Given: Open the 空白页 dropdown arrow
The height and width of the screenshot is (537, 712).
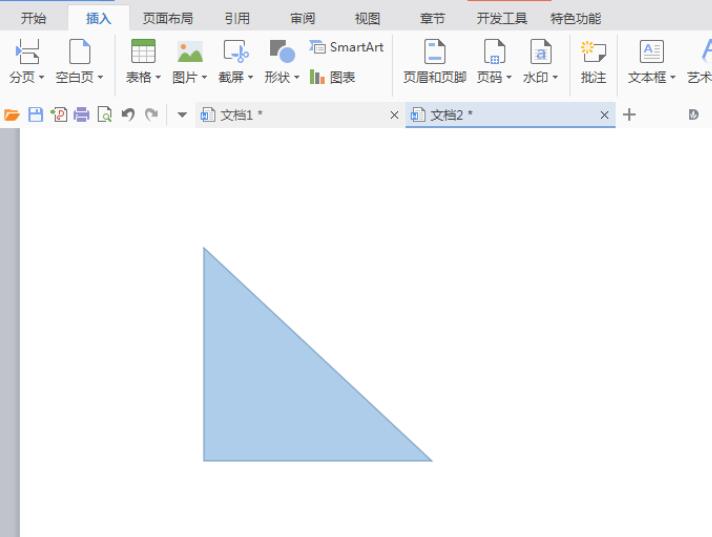Looking at the screenshot, I should coord(100,78).
